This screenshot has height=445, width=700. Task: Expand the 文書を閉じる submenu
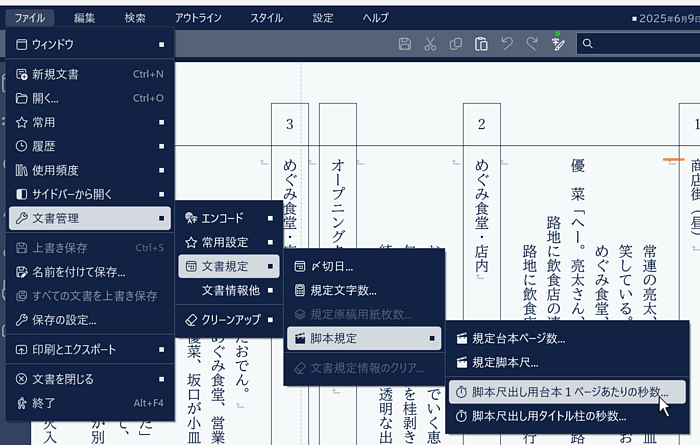[90, 379]
